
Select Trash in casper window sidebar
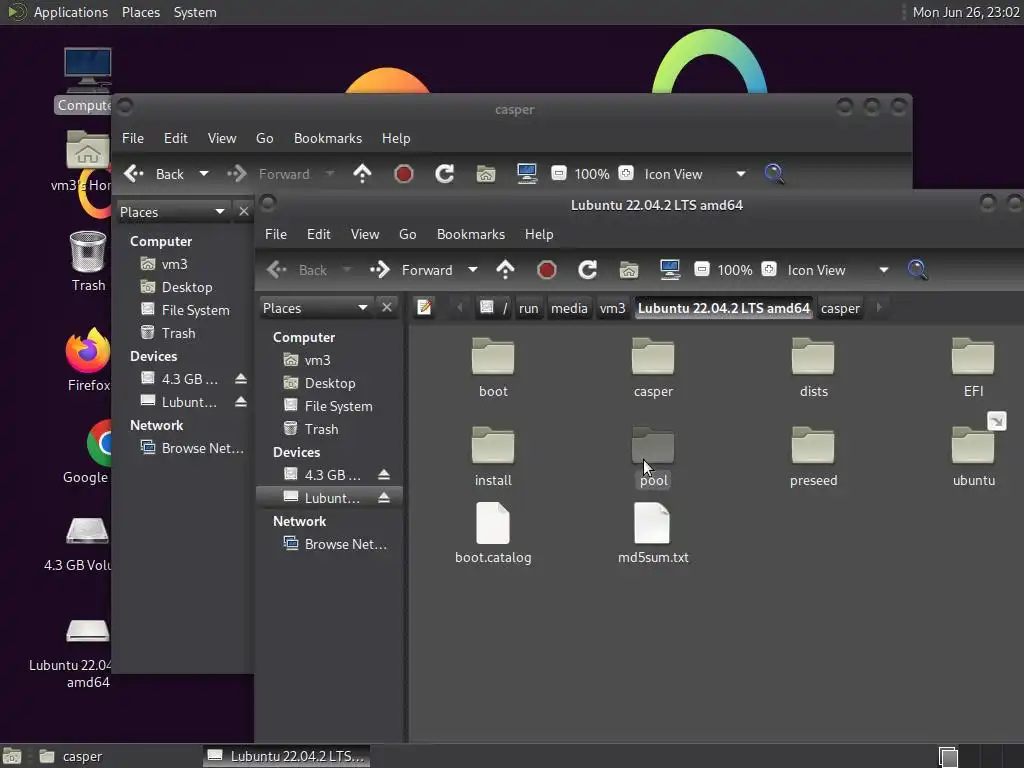point(185,333)
